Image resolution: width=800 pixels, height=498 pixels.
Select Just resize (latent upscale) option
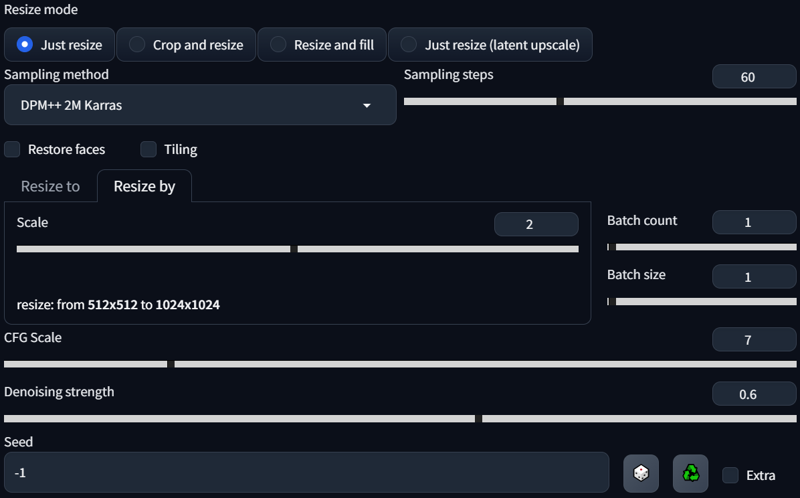(x=490, y=44)
